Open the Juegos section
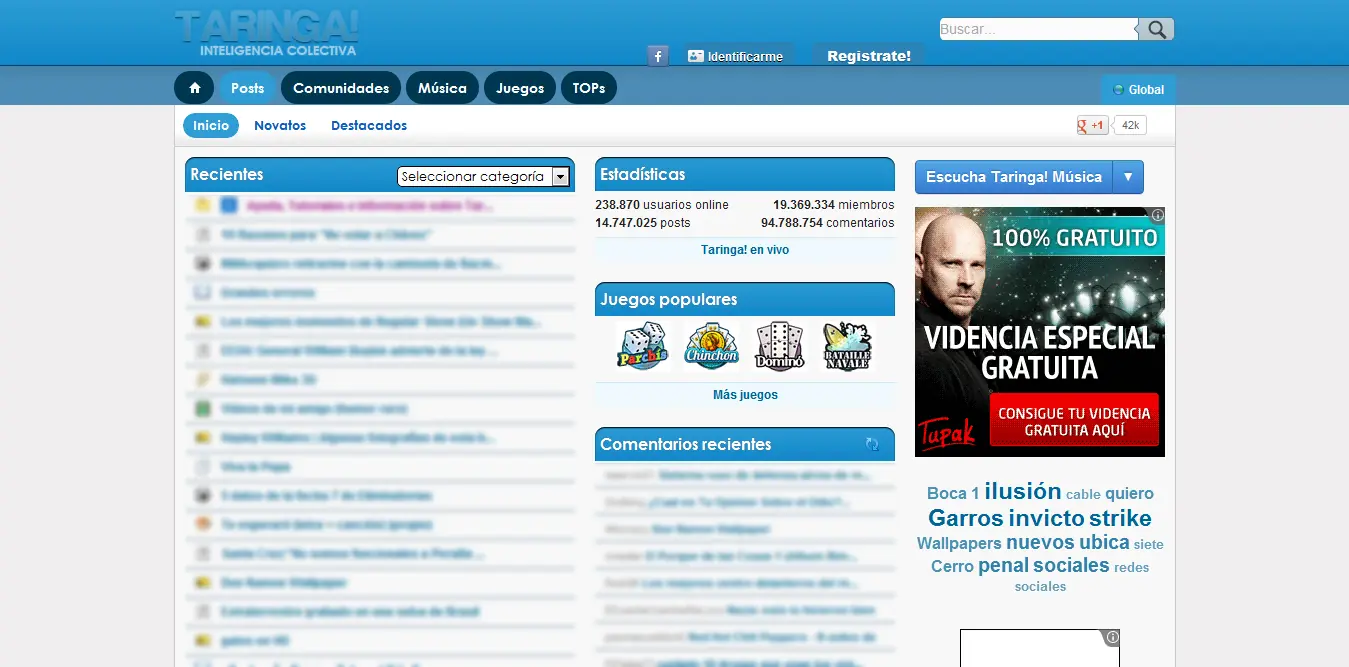The height and width of the screenshot is (667, 1349). 520,88
